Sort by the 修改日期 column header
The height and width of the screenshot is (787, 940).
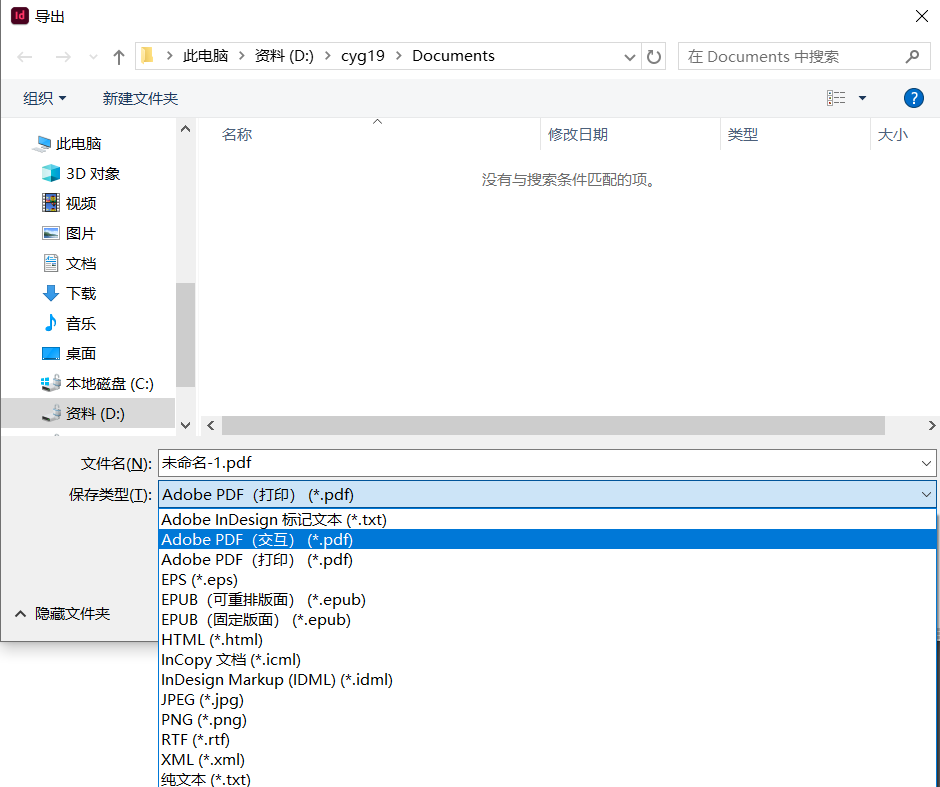click(578, 134)
